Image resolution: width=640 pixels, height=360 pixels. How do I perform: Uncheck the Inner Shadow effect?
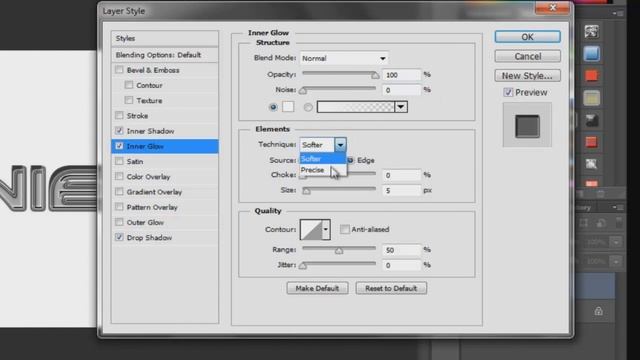click(119, 131)
